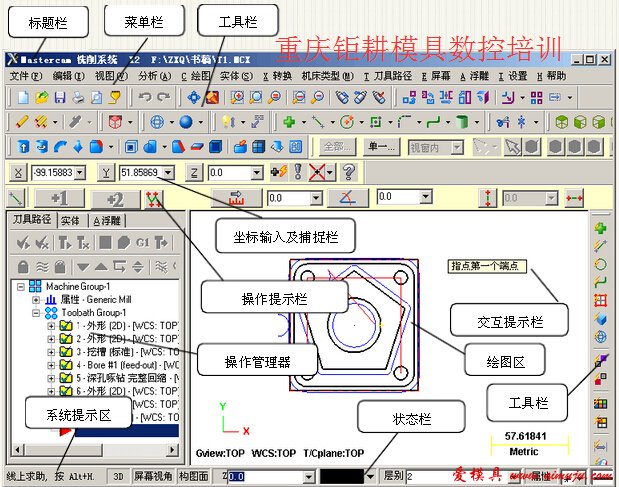Open the Z coordinate dropdown
The image size is (619, 487).
tap(257, 172)
